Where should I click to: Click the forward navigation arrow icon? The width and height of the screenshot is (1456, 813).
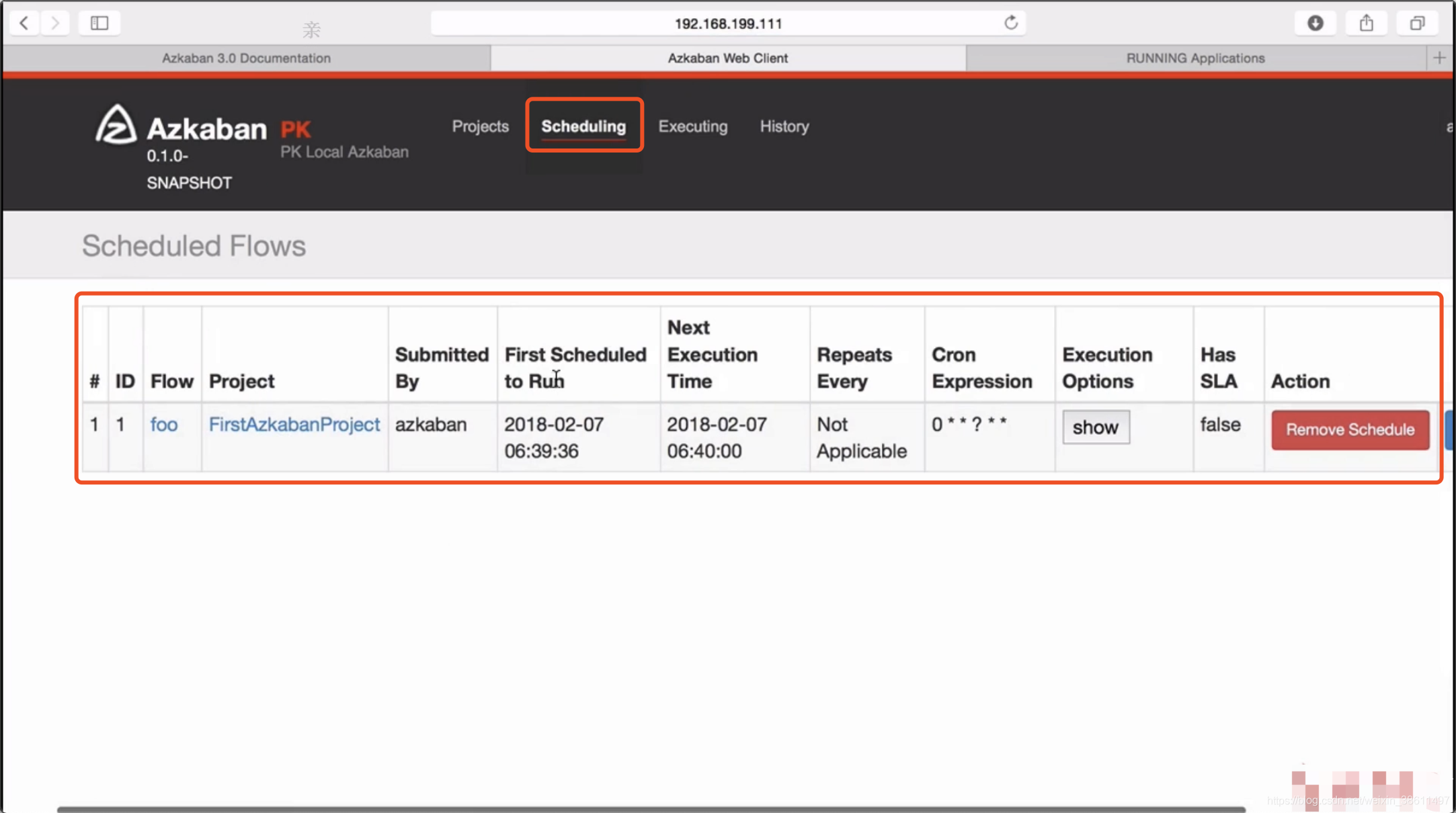click(x=55, y=23)
